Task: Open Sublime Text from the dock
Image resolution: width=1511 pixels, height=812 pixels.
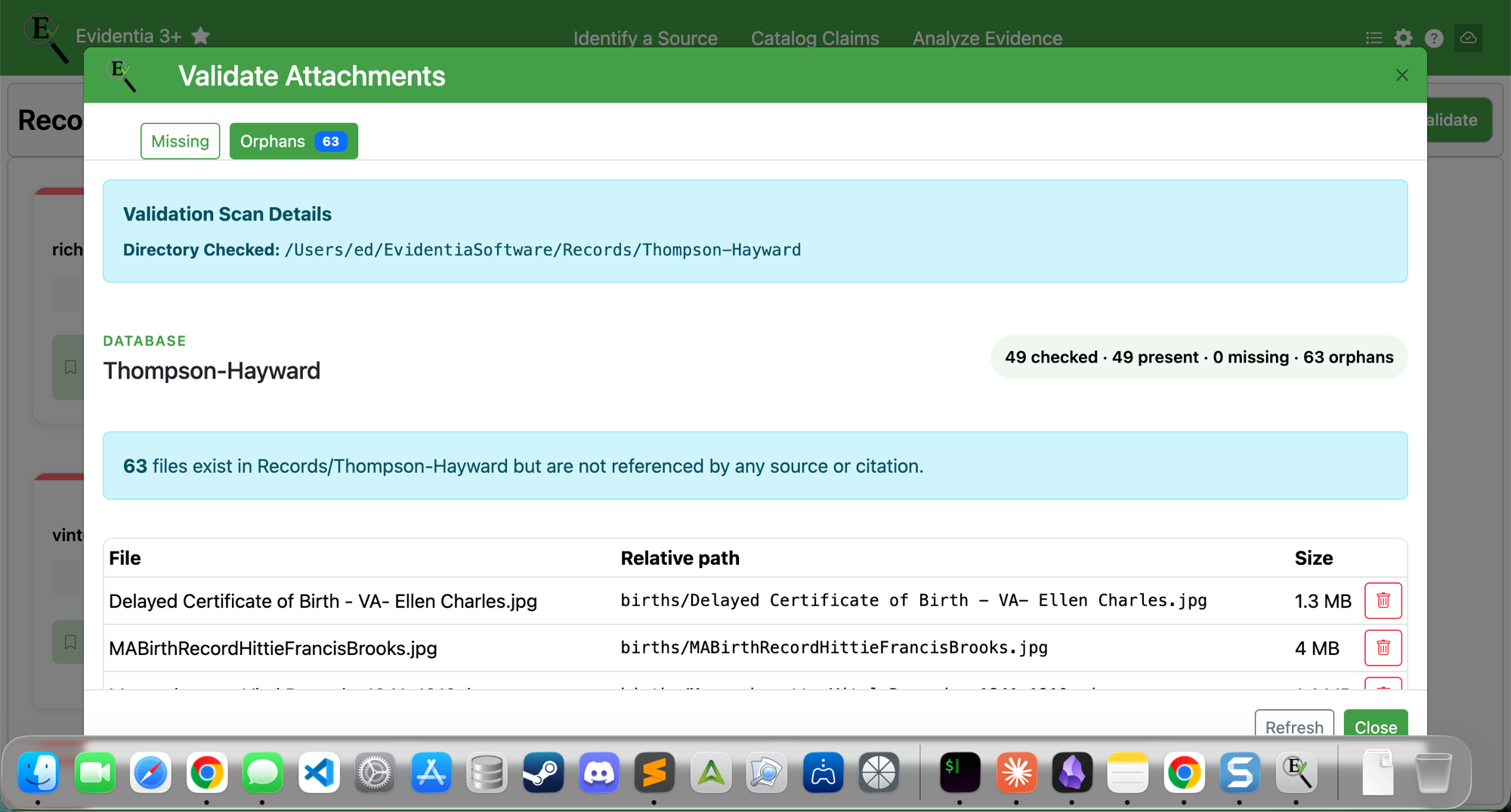Action: (654, 772)
